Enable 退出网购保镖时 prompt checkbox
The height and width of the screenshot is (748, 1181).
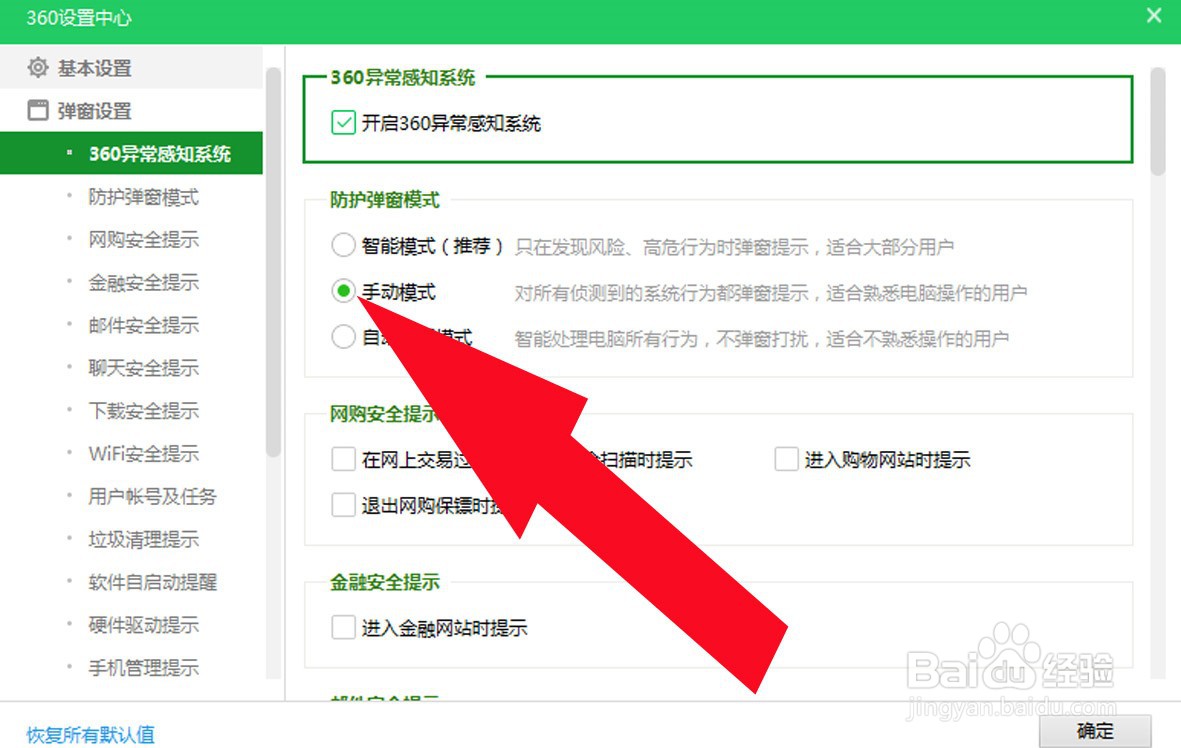(343, 505)
